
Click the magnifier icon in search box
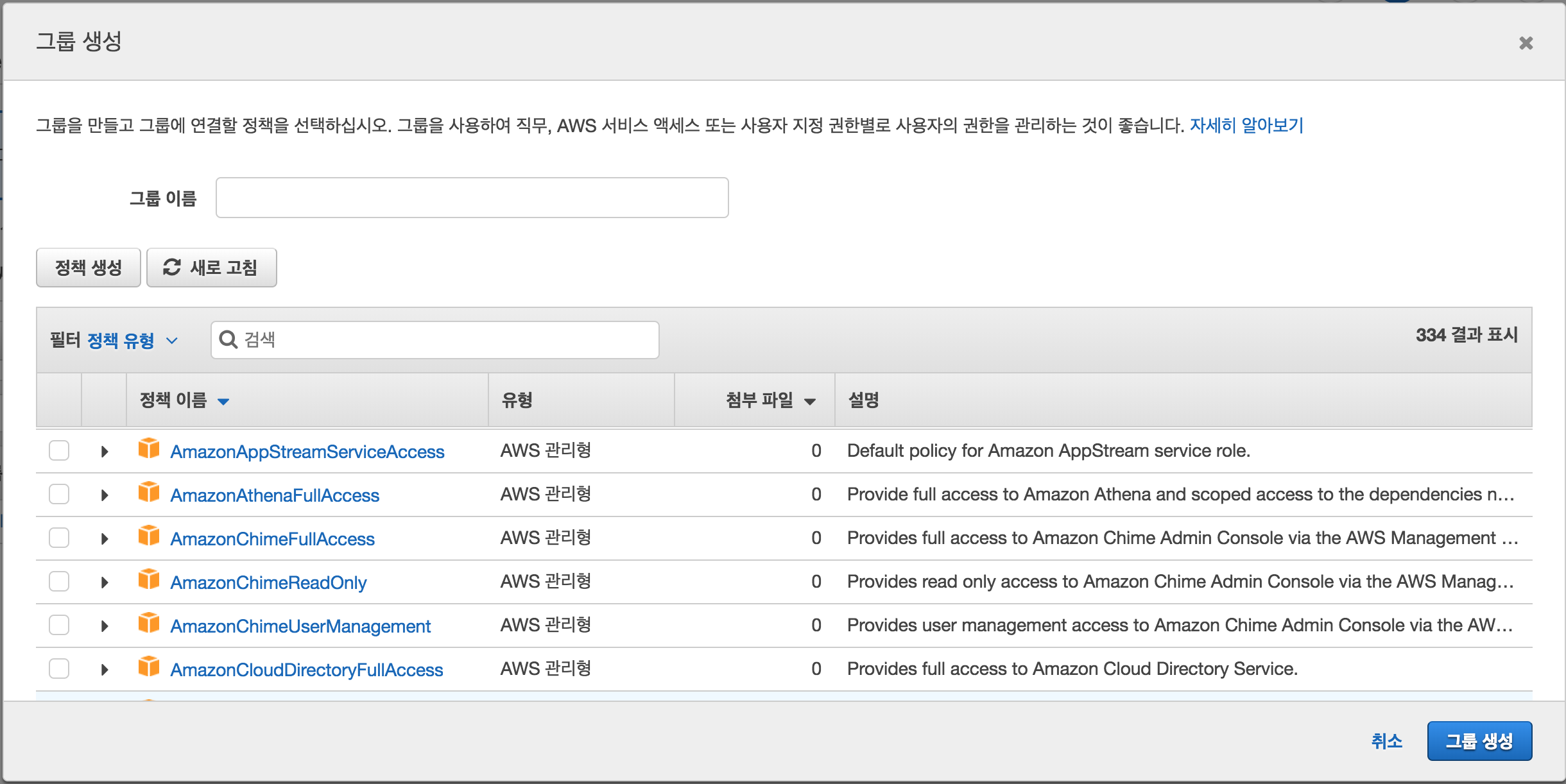[228, 339]
